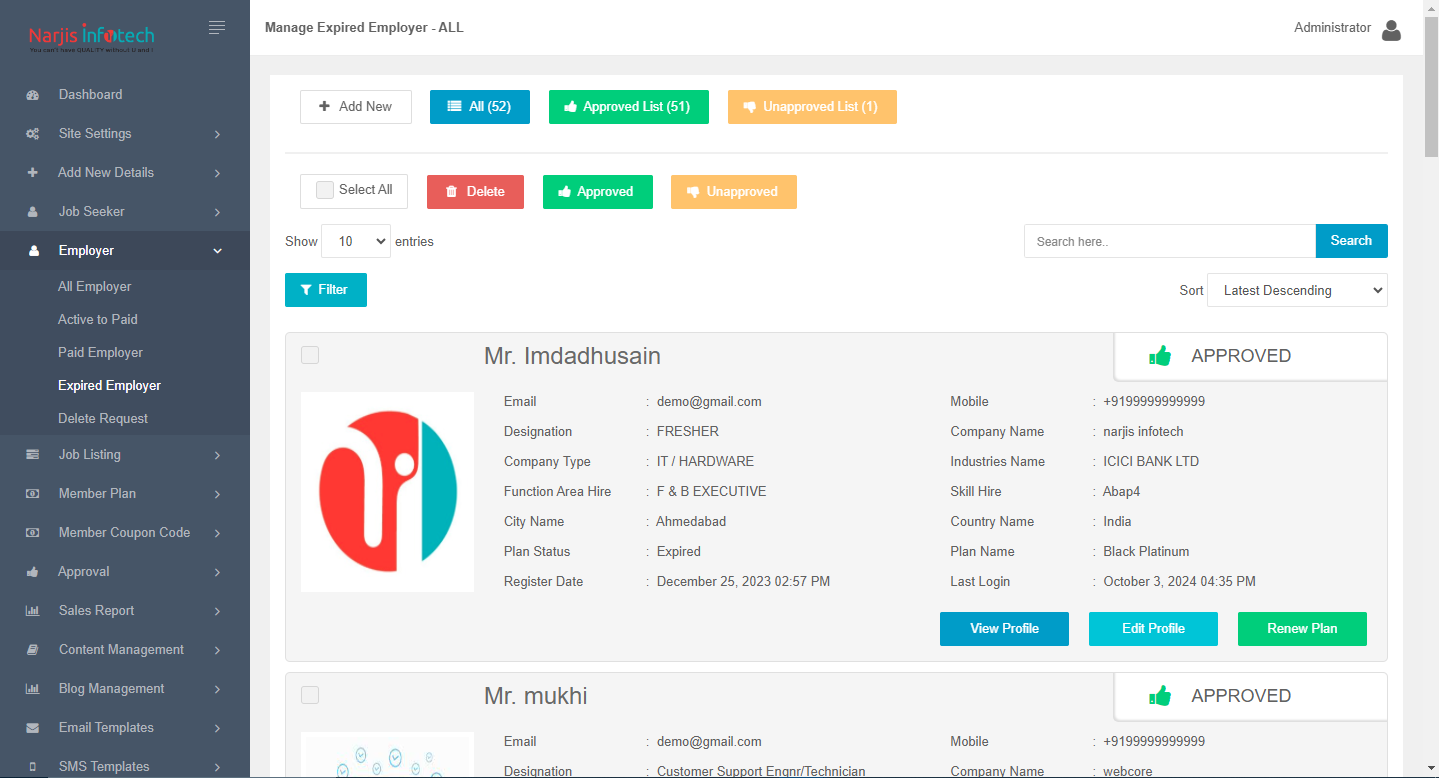The width and height of the screenshot is (1439, 778).
Task: Click the Email Templates envelope icon
Action: pos(33,728)
